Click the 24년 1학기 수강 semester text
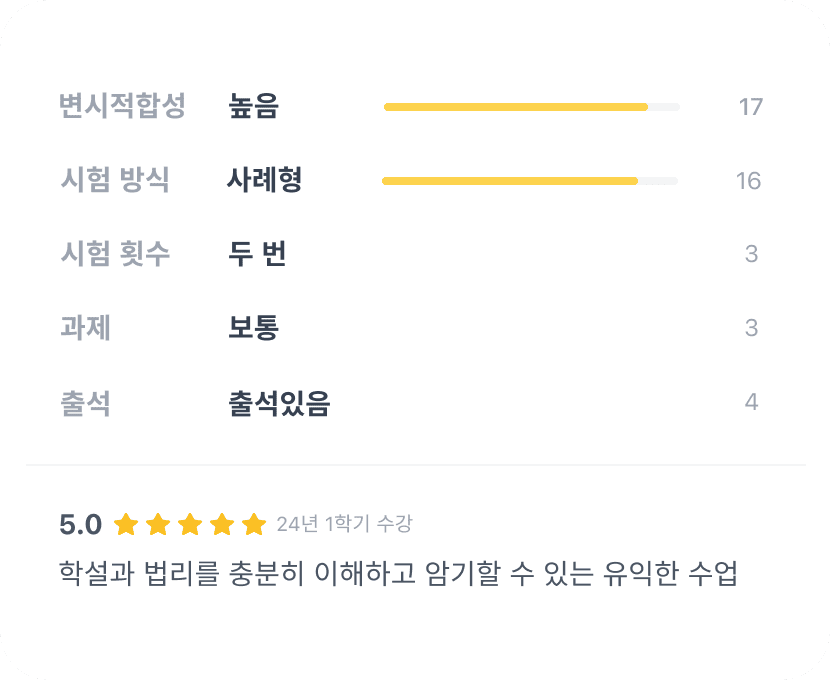This screenshot has width=830, height=680. coord(344,524)
